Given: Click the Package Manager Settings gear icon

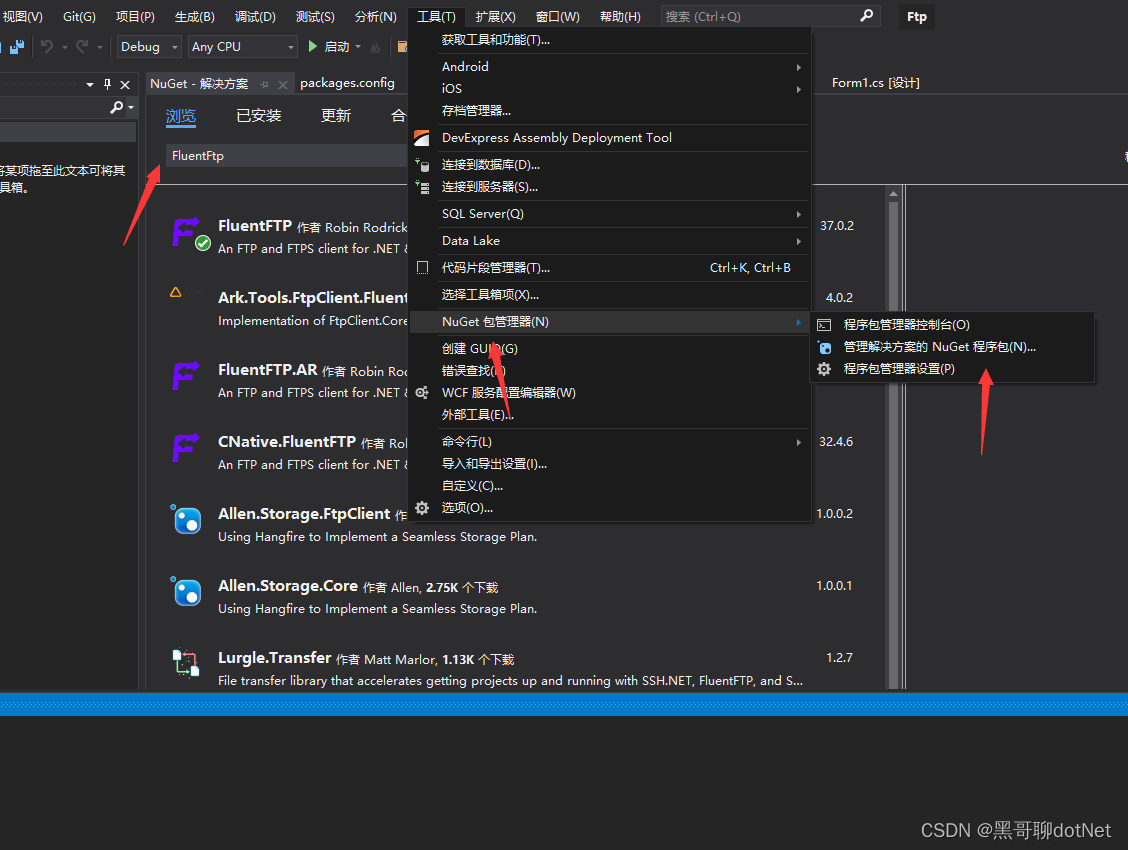Looking at the screenshot, I should coord(824,369).
